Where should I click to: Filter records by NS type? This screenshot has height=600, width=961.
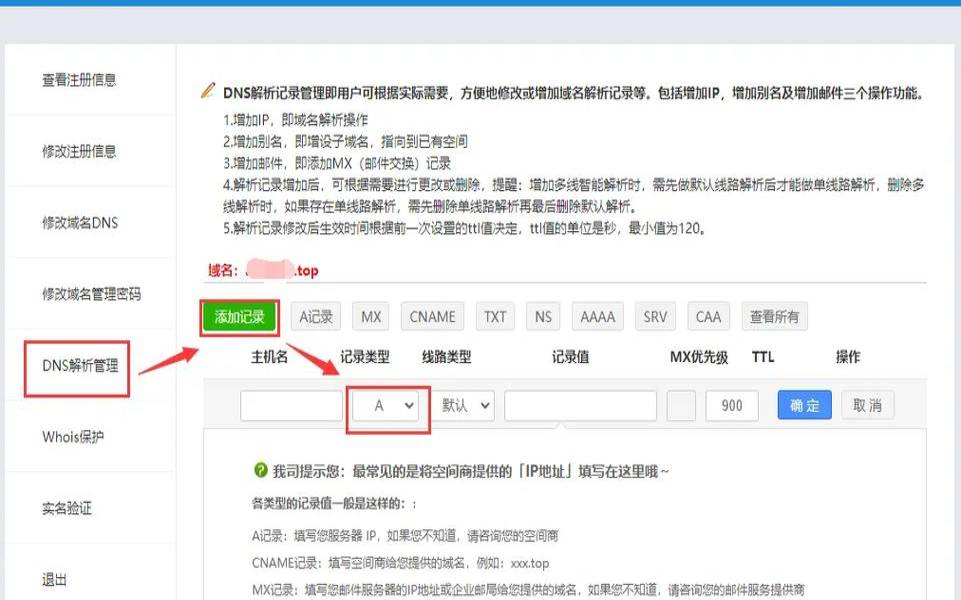coord(542,316)
